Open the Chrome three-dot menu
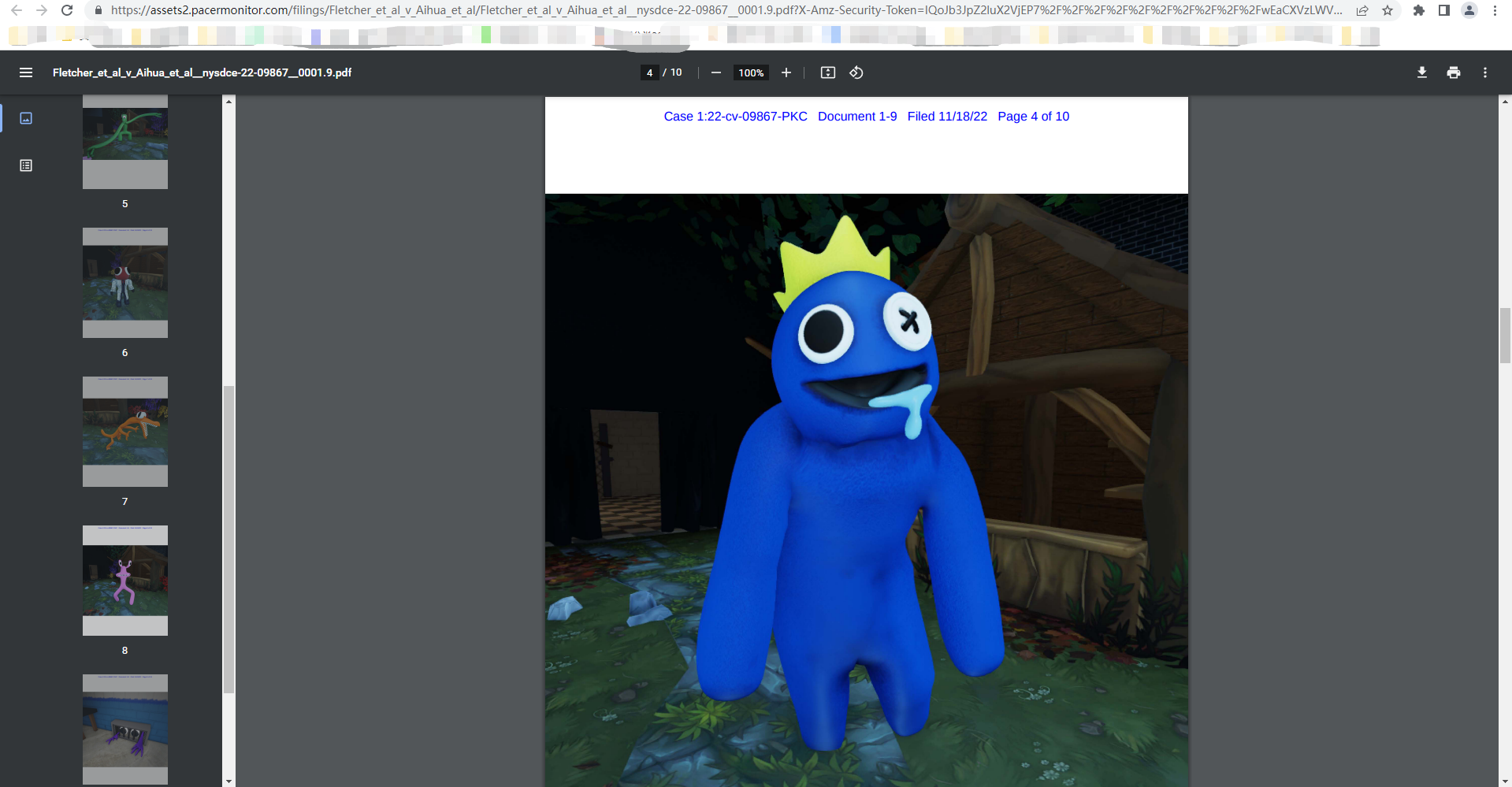The width and height of the screenshot is (1512, 787). (1495, 11)
